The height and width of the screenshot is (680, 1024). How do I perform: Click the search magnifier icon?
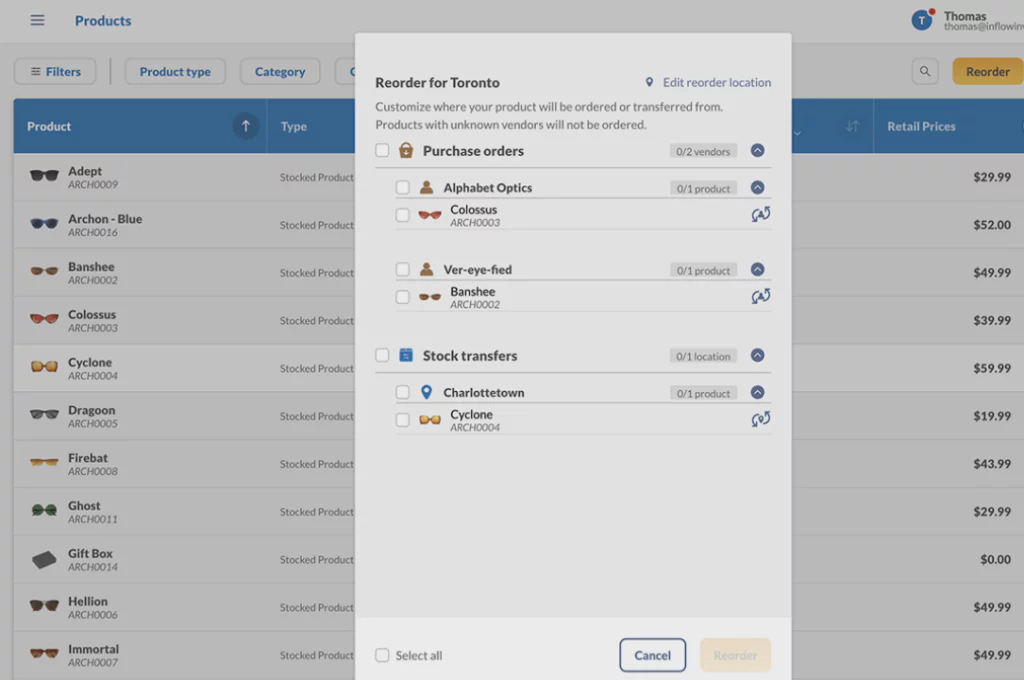(x=925, y=72)
